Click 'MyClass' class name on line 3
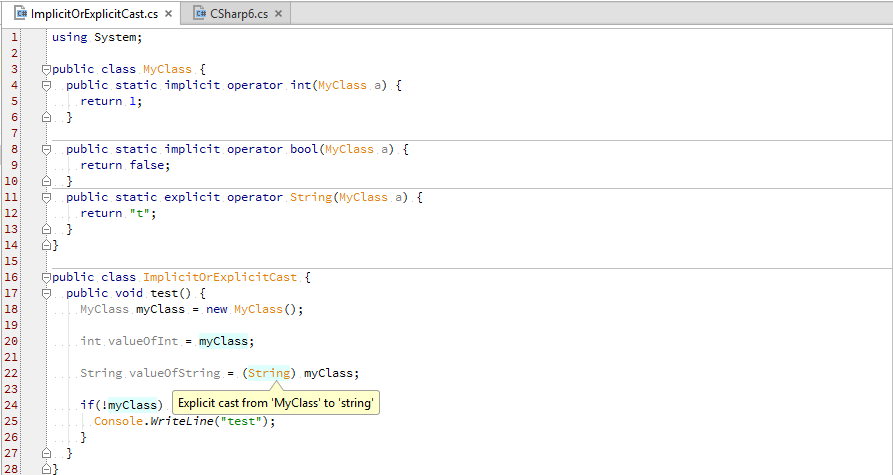The width and height of the screenshot is (893, 475). [x=167, y=69]
